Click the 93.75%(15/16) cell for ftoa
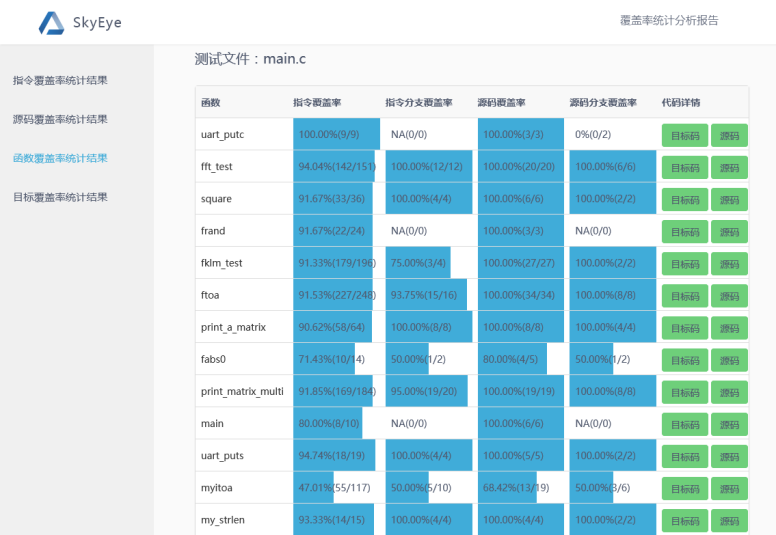The image size is (776, 535). pos(429,294)
